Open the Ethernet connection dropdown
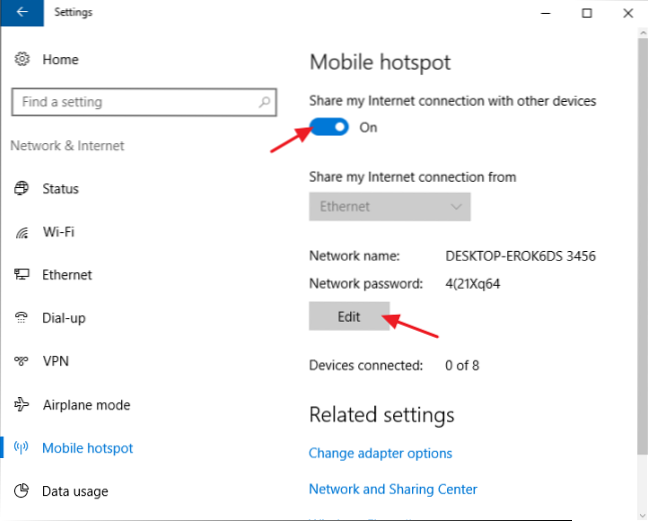Image resolution: width=648 pixels, height=521 pixels. click(x=389, y=206)
